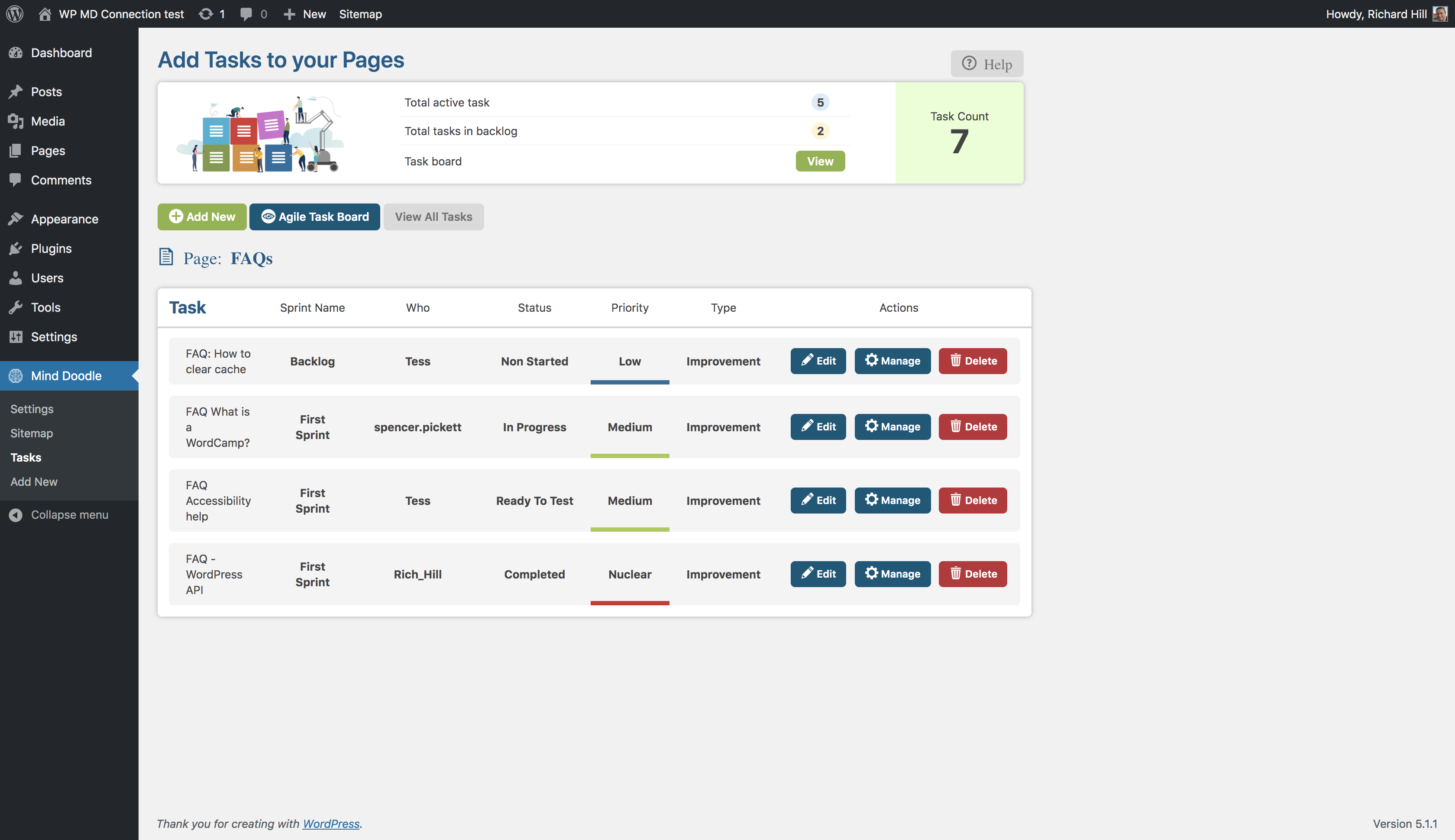The width and height of the screenshot is (1455, 840).
Task: Open the Agile Task Board
Action: point(314,216)
